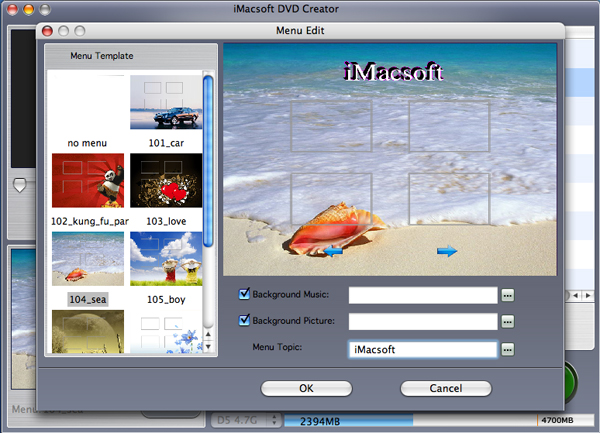Select the top-right chapter frame in preview
The height and width of the screenshot is (433, 600).
pos(449,126)
